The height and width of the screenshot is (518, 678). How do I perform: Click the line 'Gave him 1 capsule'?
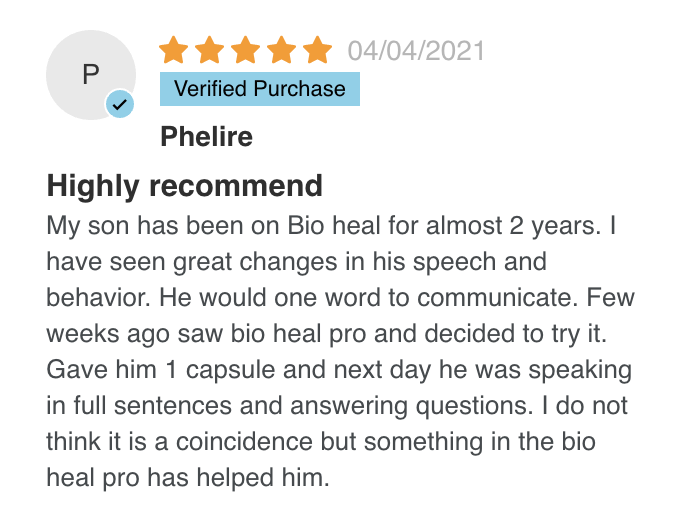(339, 370)
